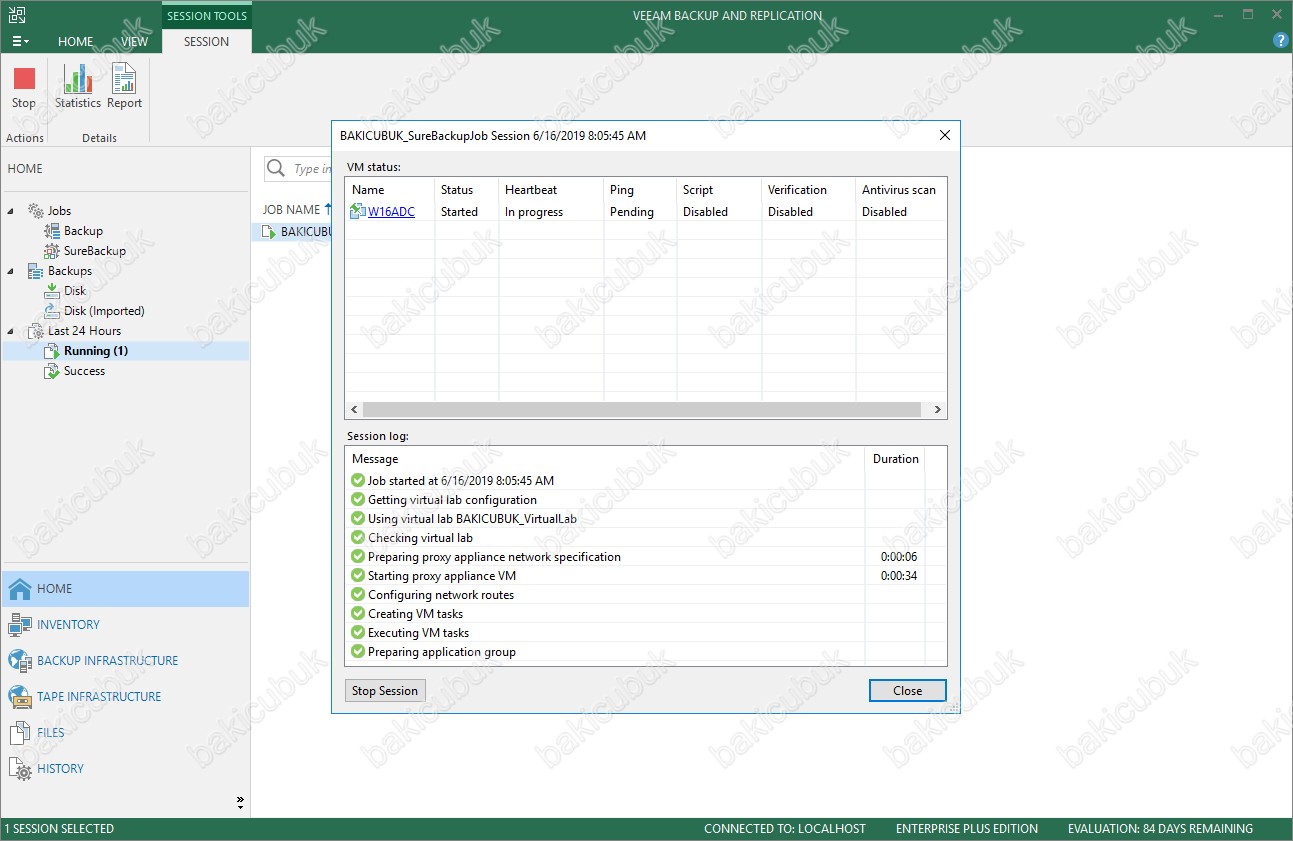Open Files view in navigation pane
The width and height of the screenshot is (1293, 841).
tap(50, 733)
